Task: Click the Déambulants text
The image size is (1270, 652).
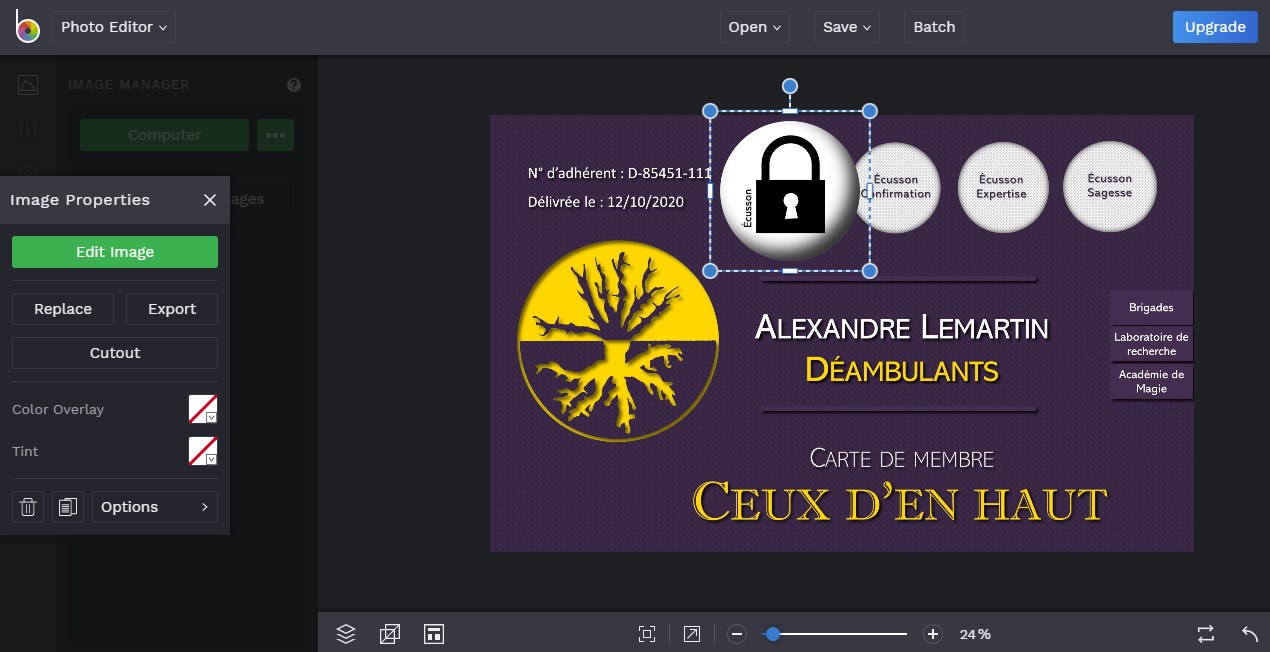Action: pos(902,370)
